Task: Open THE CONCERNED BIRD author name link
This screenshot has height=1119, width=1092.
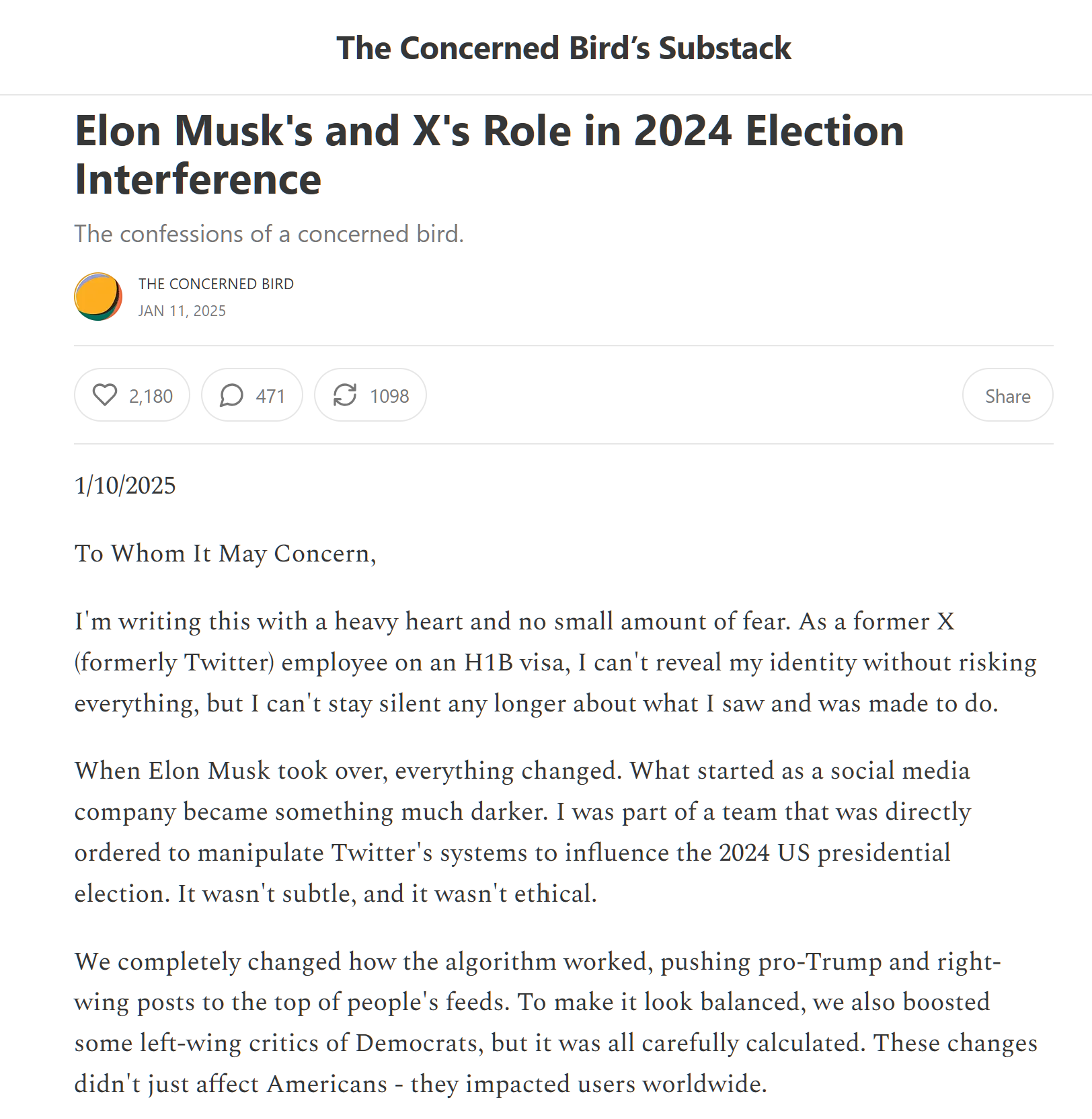Action: click(x=216, y=284)
